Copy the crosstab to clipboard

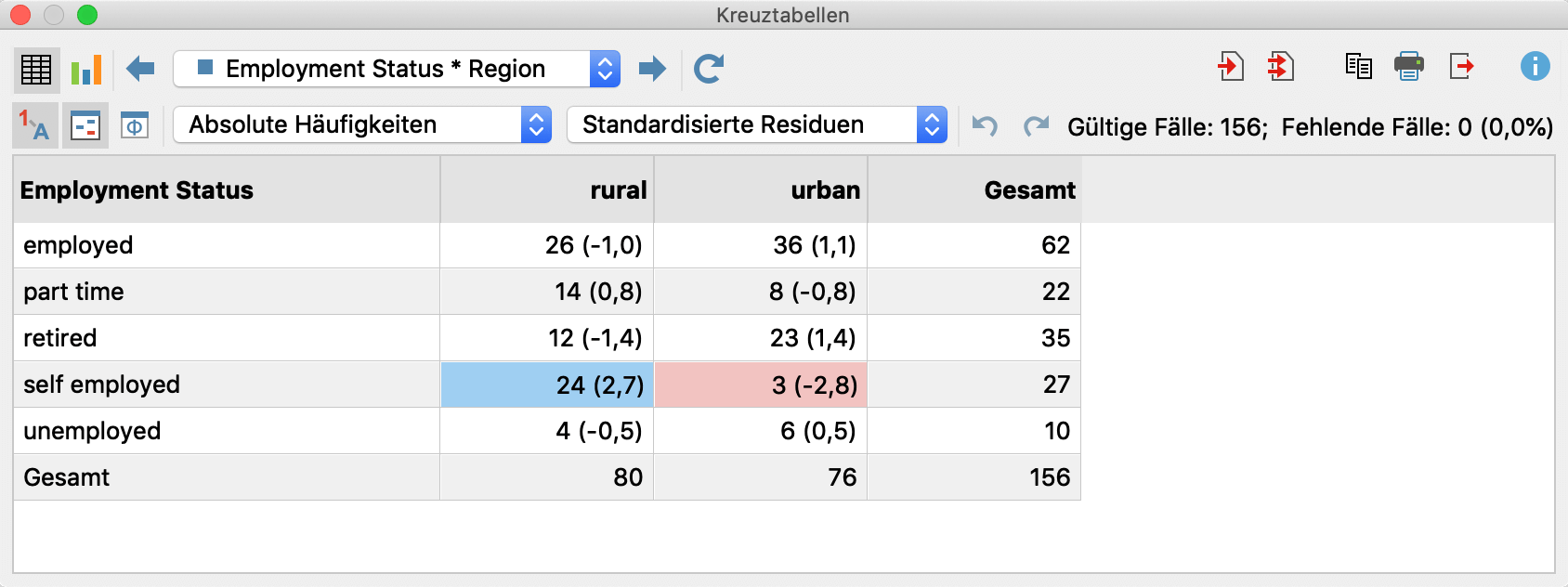pyautogui.click(x=1358, y=66)
